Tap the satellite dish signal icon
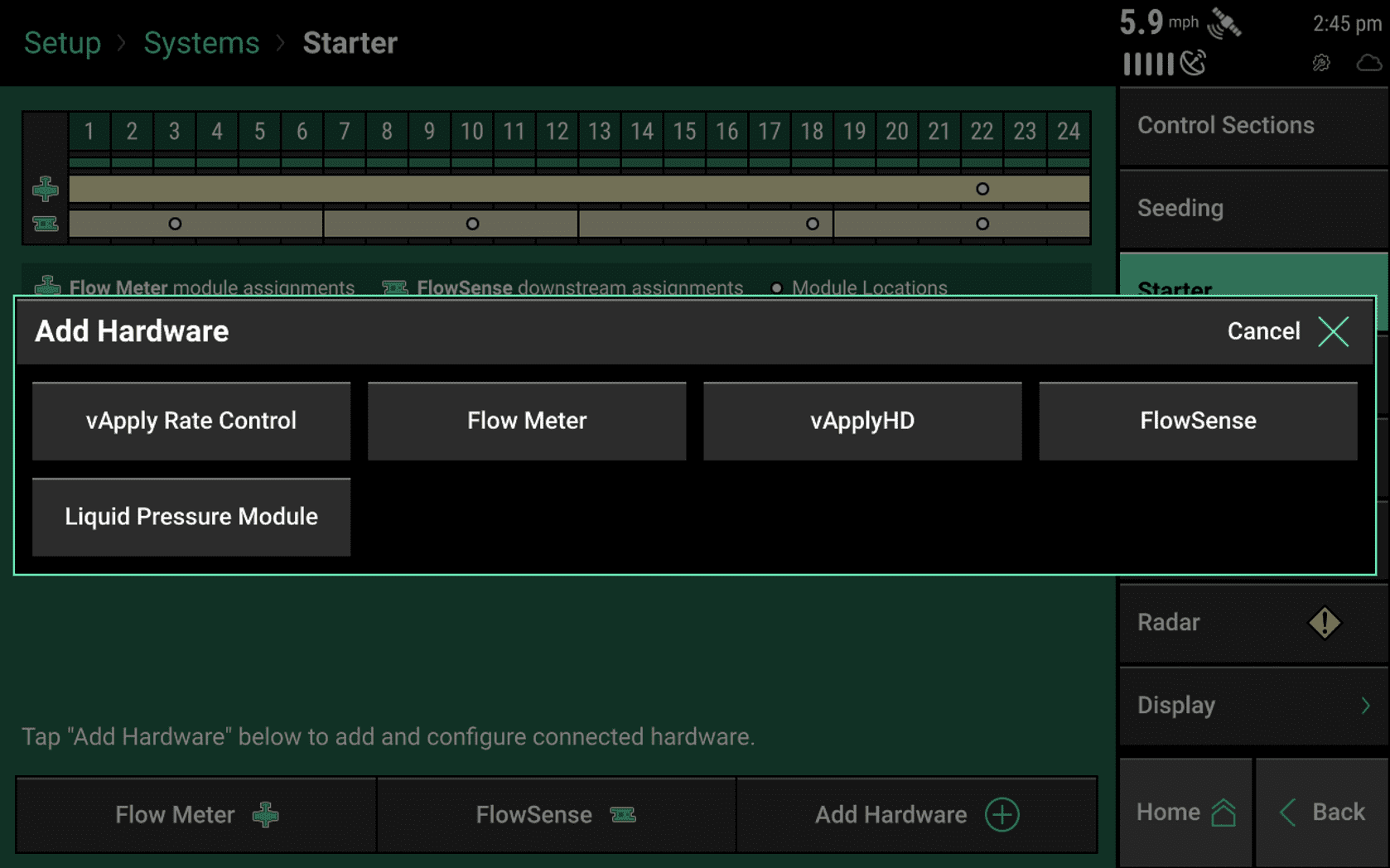The image size is (1390, 868). pos(1193,63)
